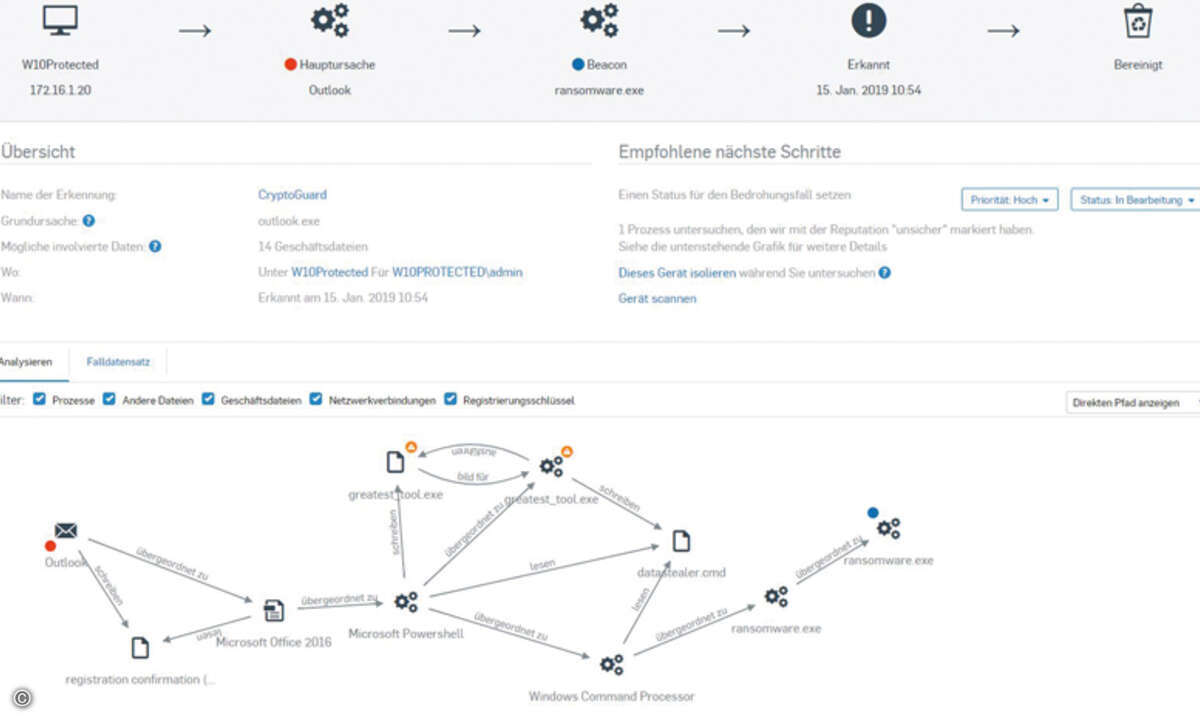Screen dimensions: 1200x720
Task: Toggle the Netzwerkverbindungen filter checkbox
Action: (316, 399)
